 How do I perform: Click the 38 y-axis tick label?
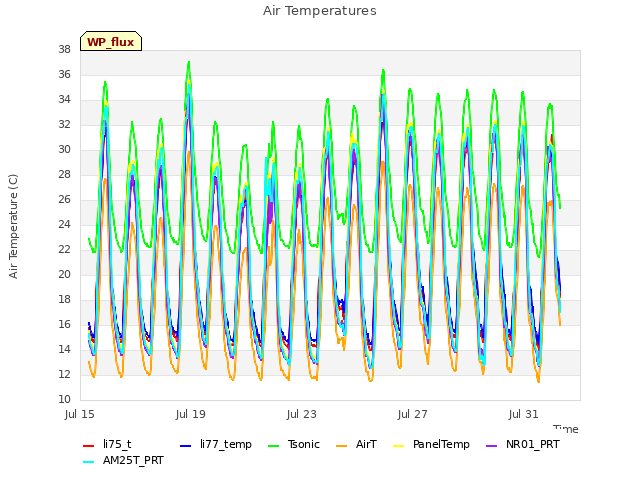pyautogui.click(x=64, y=49)
